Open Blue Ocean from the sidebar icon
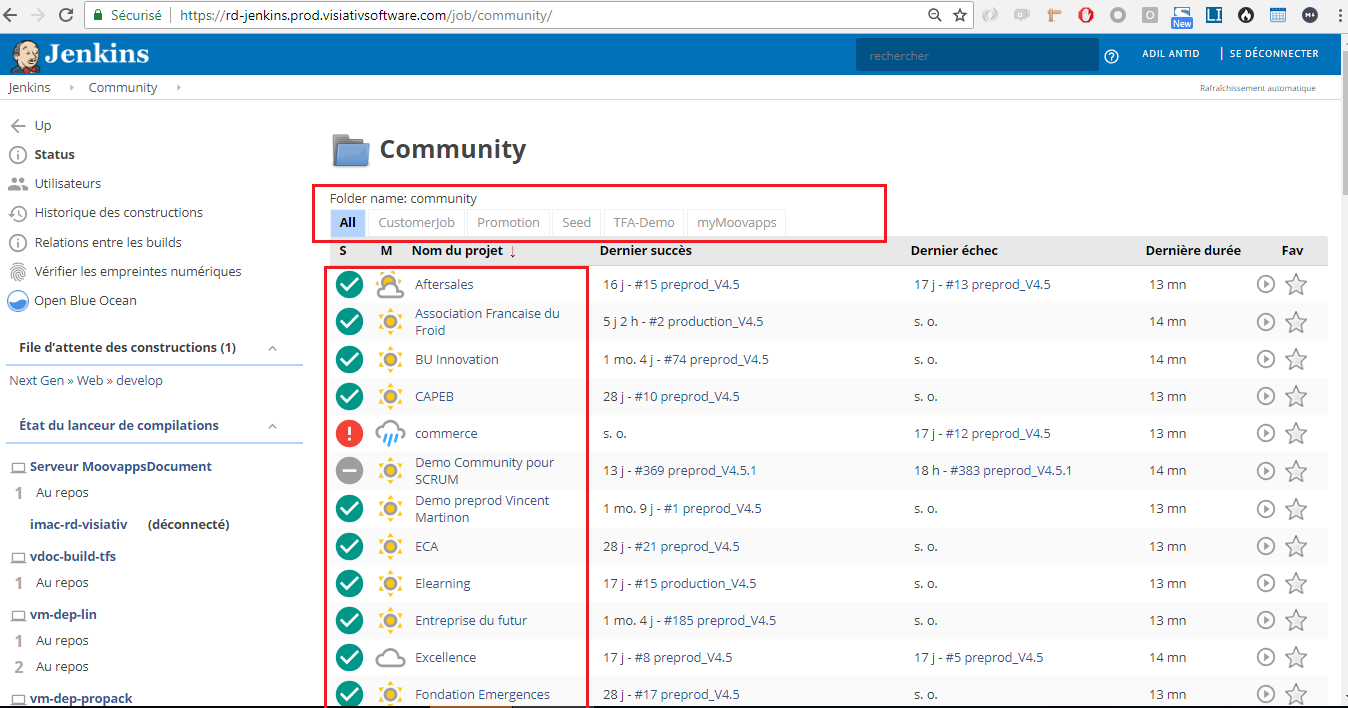Viewport: 1348px width, 708px height. (17, 300)
